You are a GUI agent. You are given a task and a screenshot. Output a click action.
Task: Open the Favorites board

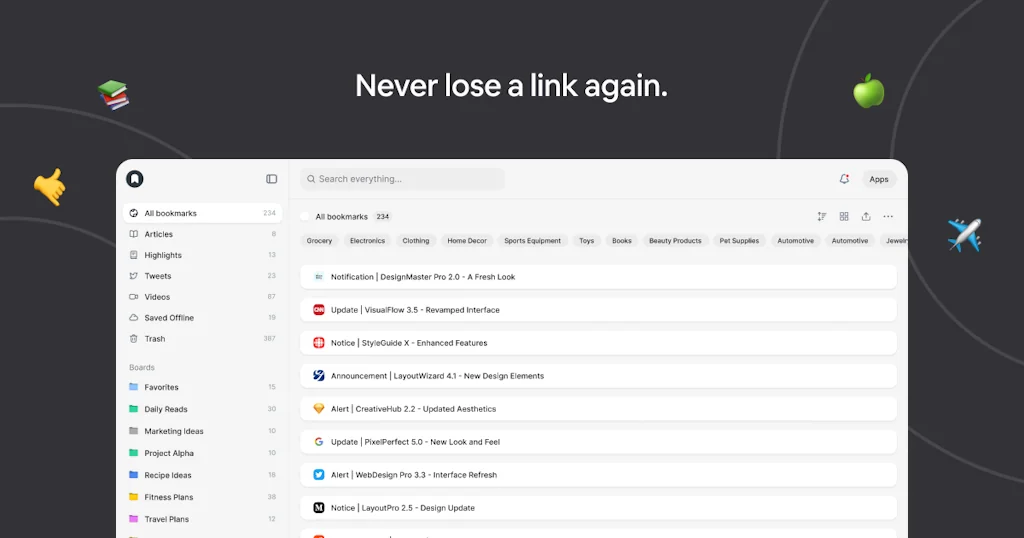[161, 387]
